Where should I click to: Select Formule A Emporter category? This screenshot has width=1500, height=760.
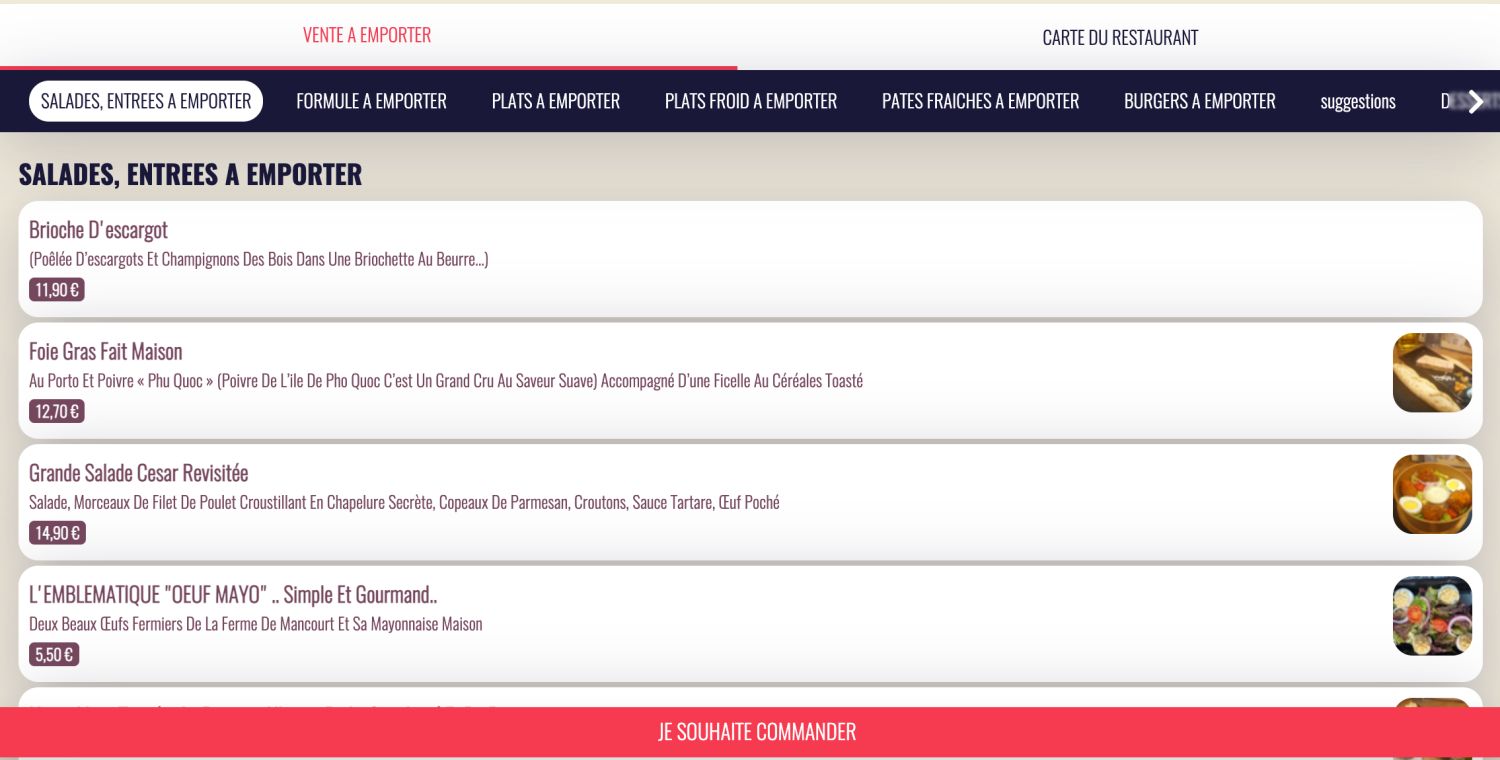[x=371, y=101]
